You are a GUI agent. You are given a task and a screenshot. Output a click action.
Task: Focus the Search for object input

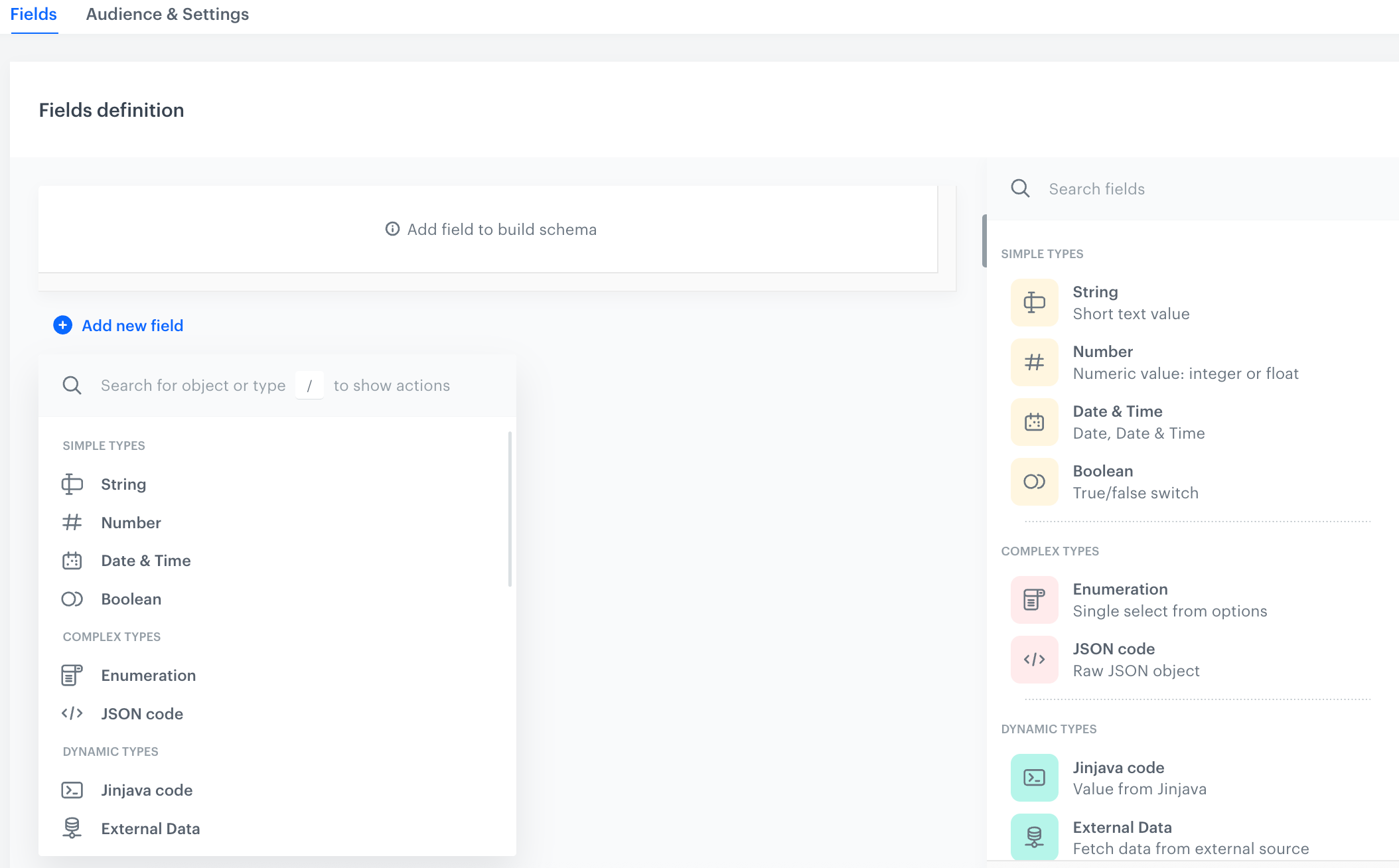click(192, 386)
